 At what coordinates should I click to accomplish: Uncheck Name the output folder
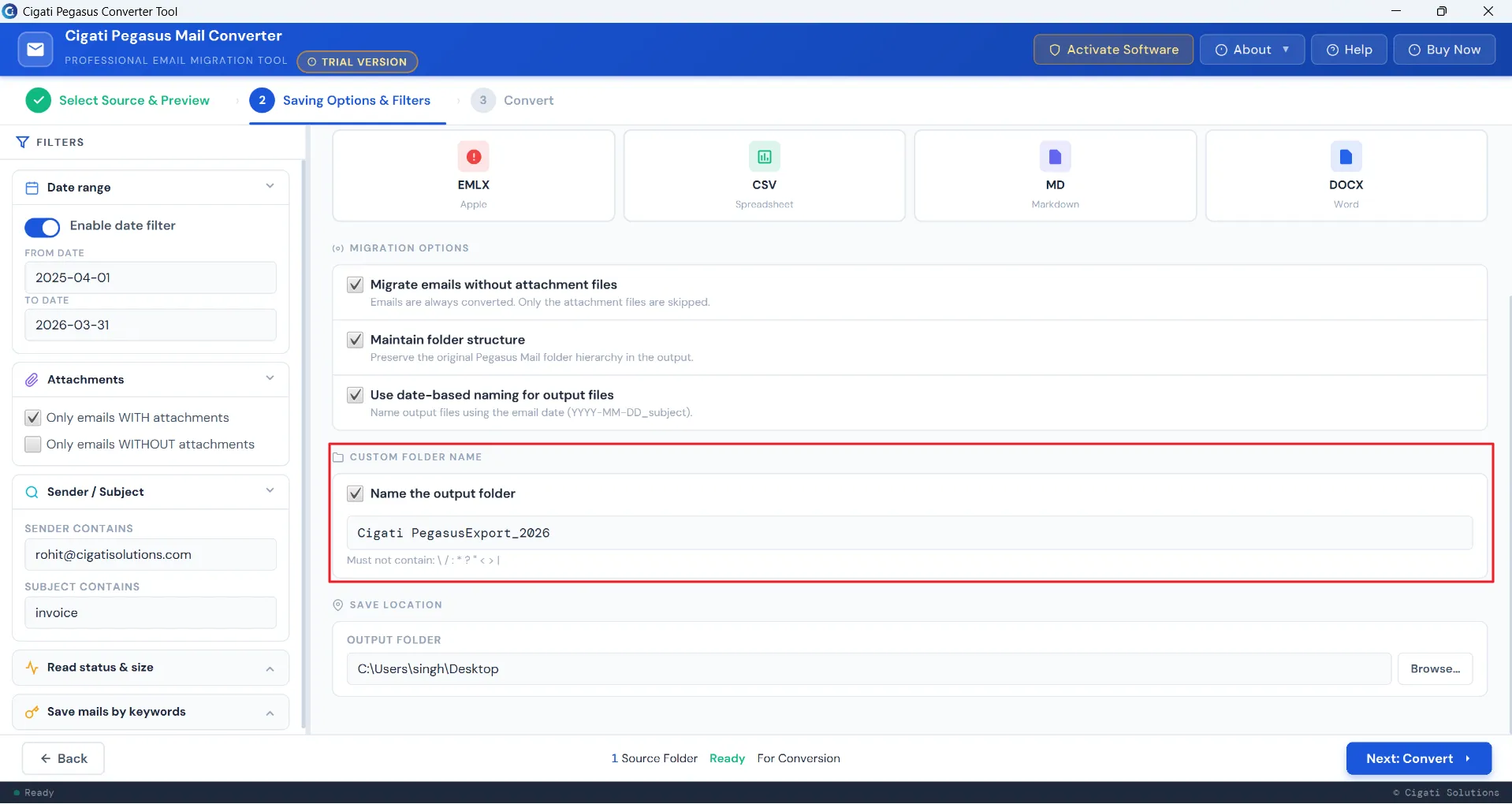[356, 493]
